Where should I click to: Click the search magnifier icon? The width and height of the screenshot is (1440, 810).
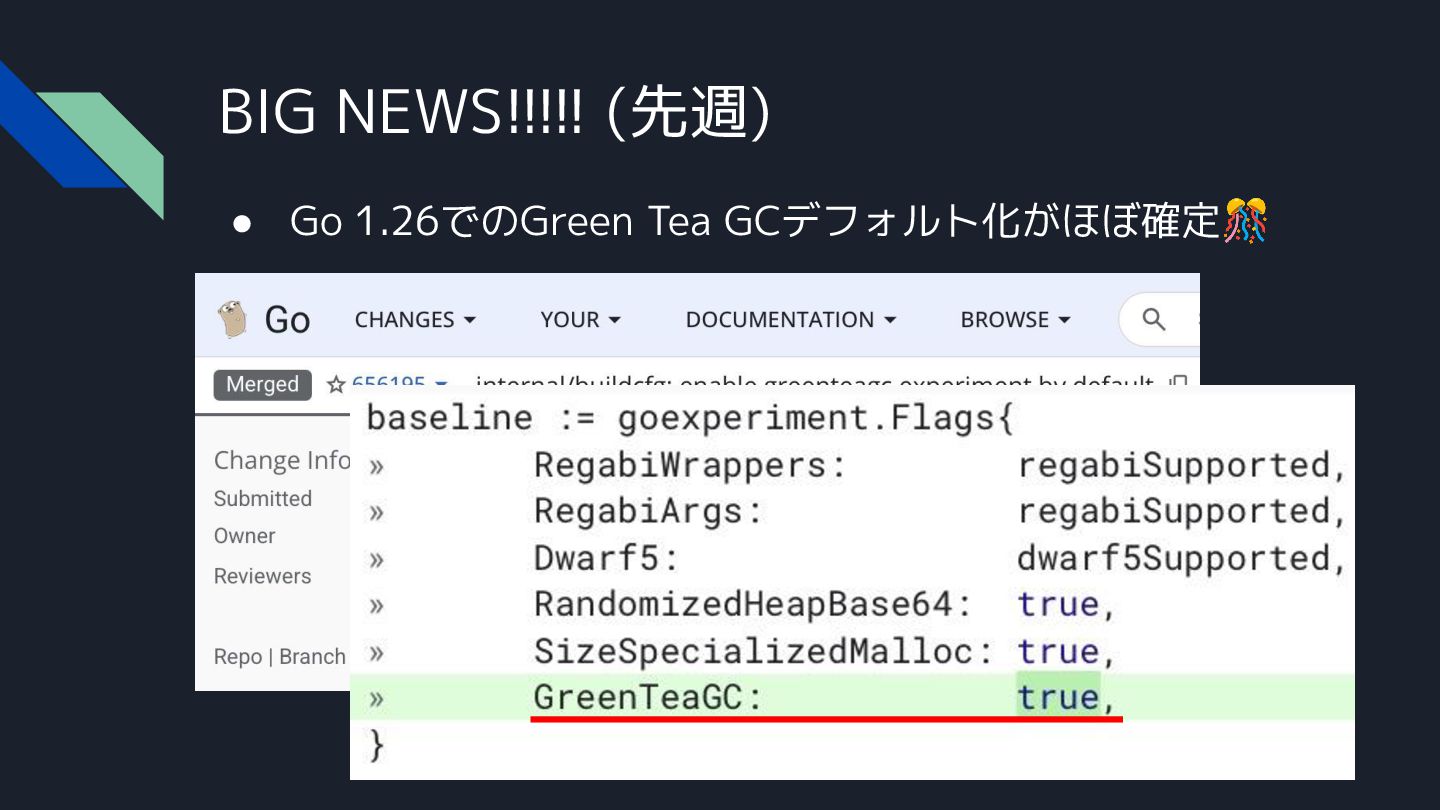tap(1154, 320)
